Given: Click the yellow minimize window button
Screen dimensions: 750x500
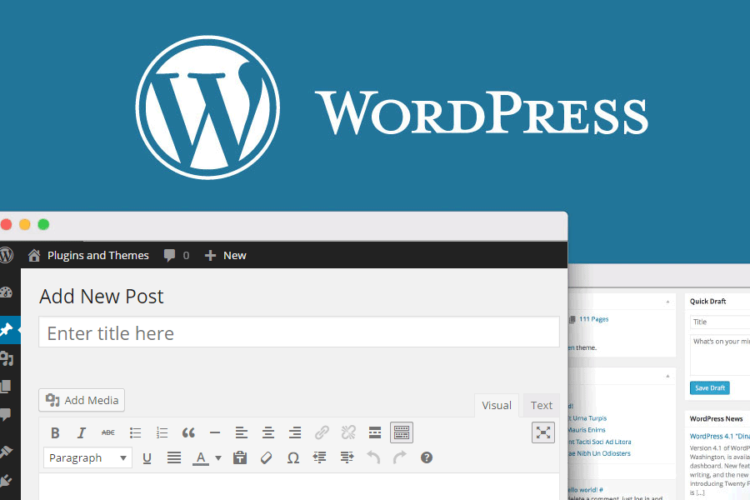Looking at the screenshot, I should (25, 224).
